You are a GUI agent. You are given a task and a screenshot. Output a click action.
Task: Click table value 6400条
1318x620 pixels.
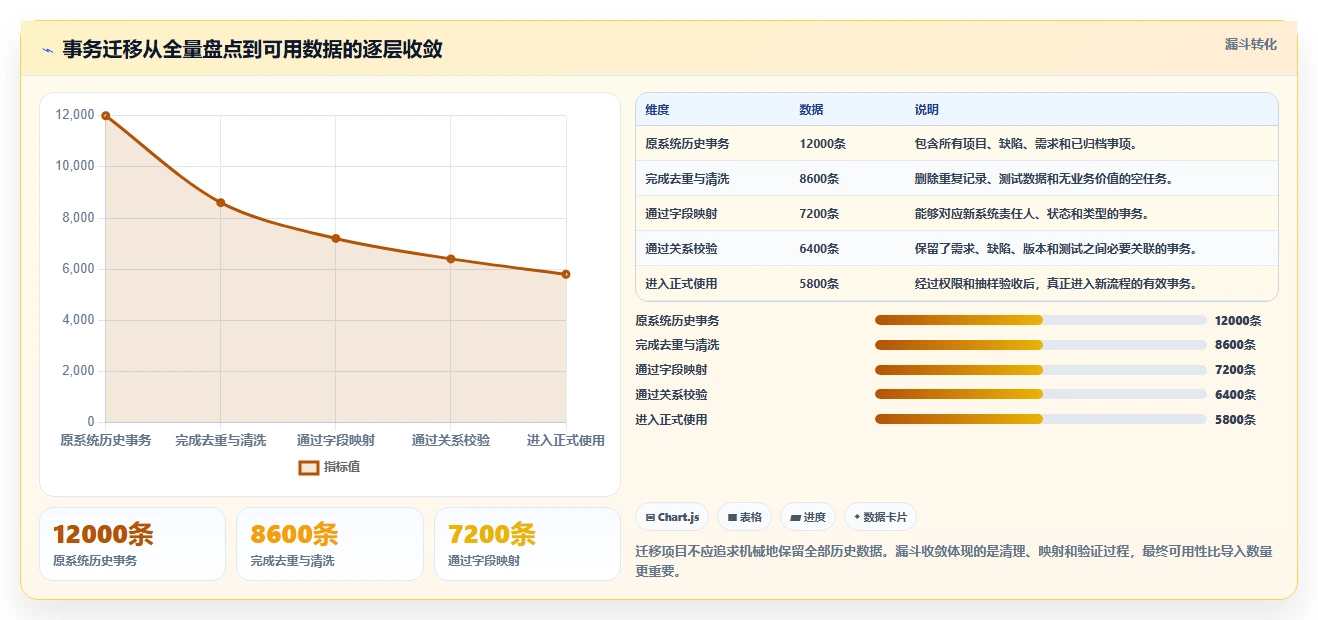pyautogui.click(x=819, y=249)
